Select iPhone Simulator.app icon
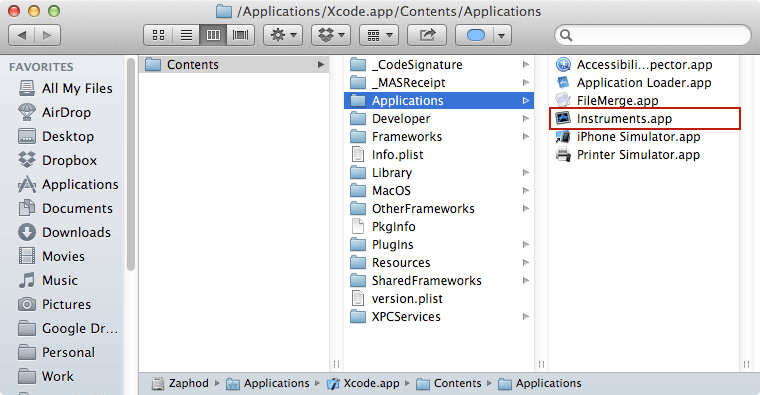The image size is (760, 395). point(563,137)
